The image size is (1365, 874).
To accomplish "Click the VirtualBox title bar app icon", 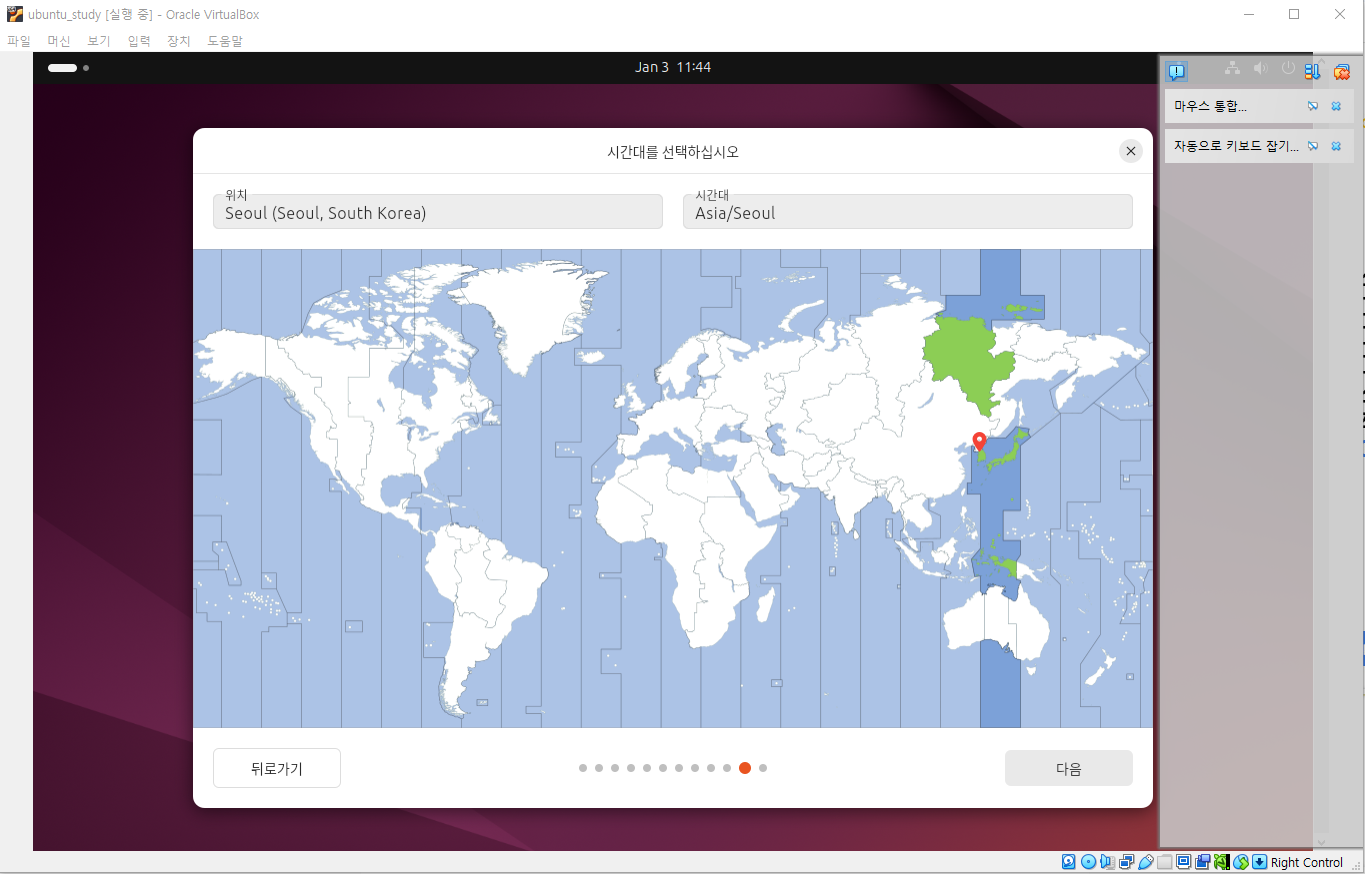I will pos(14,14).
